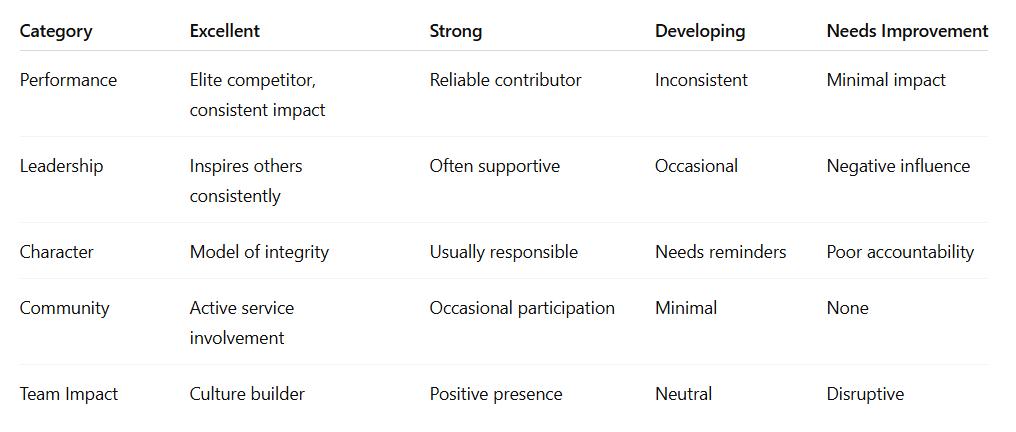The image size is (1016, 432).
Task: Select the "Needs reminders" cell
Action: [x=720, y=252]
